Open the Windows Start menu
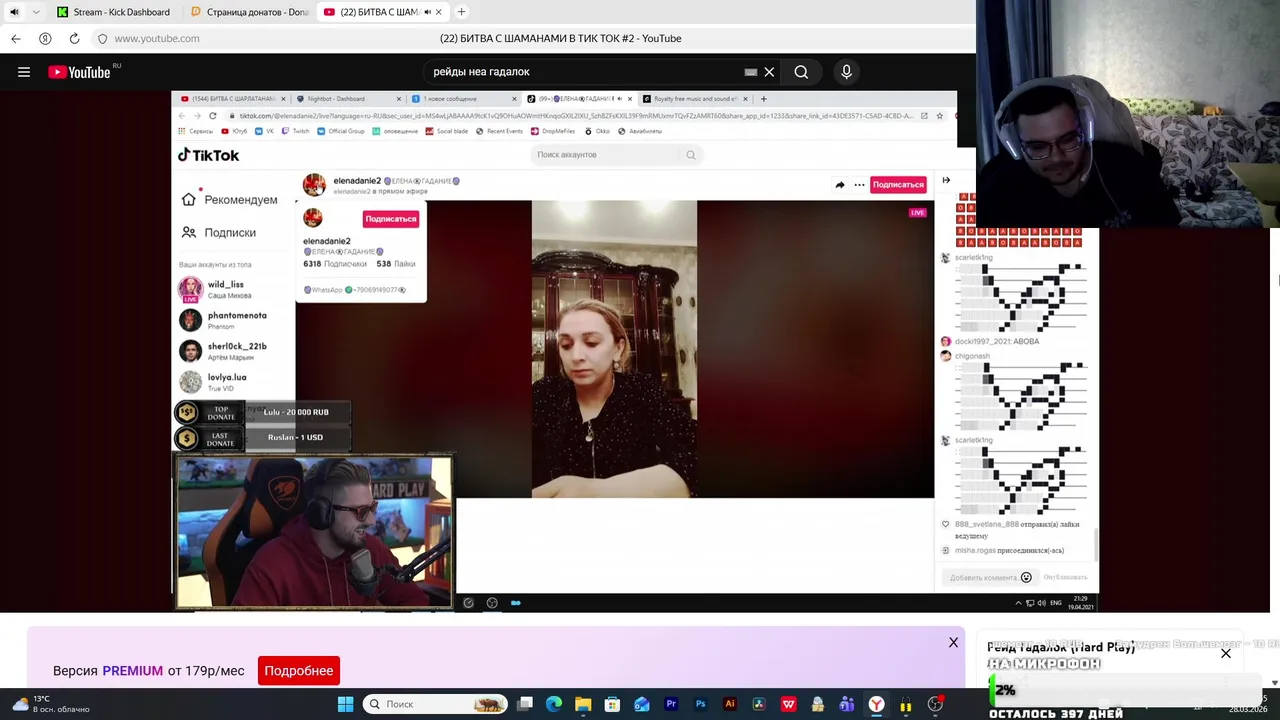This screenshot has height=720, width=1280. click(x=345, y=704)
